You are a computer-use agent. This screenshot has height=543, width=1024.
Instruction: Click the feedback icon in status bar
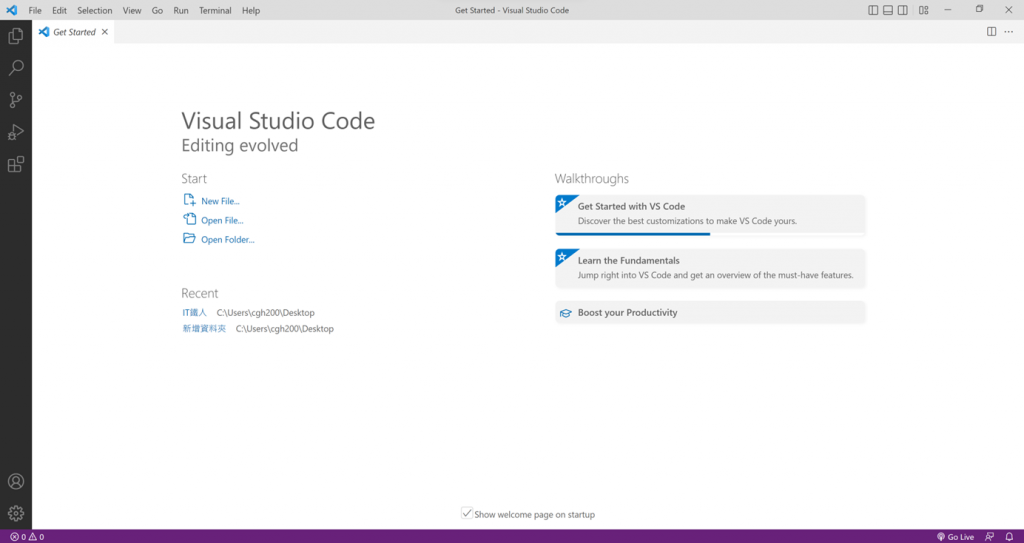coord(989,537)
